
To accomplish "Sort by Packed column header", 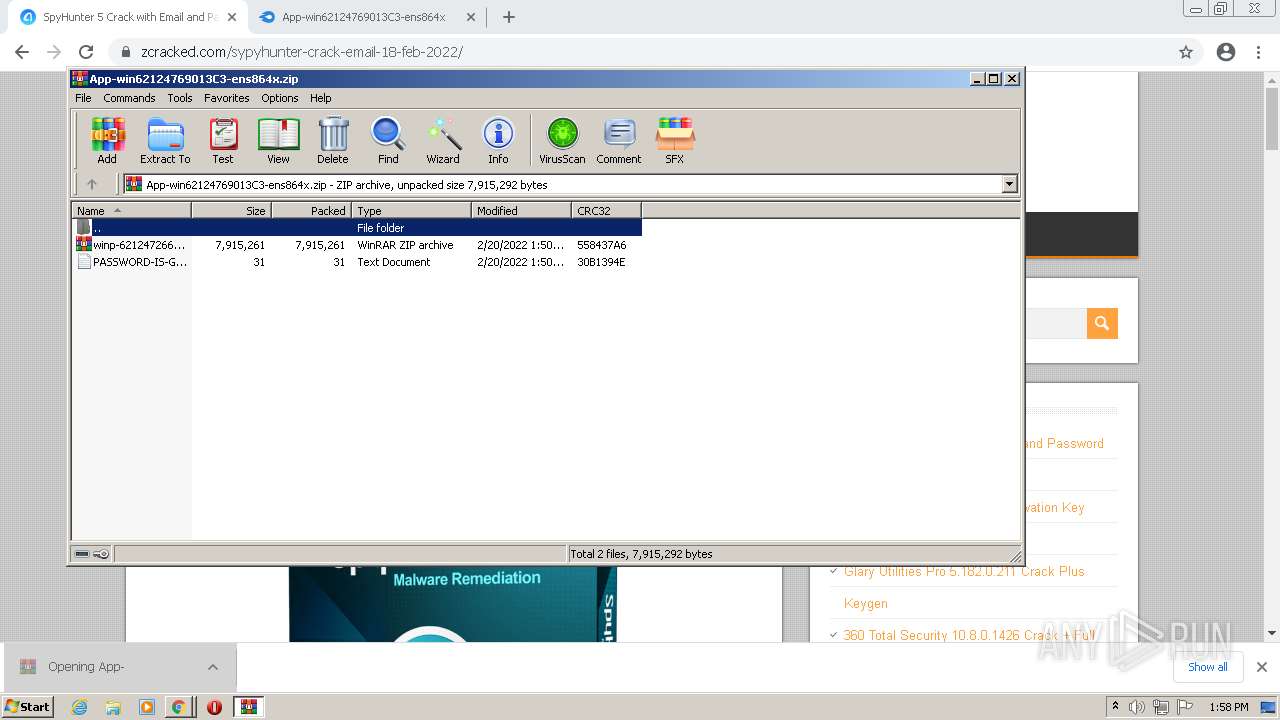I will tap(312, 210).
